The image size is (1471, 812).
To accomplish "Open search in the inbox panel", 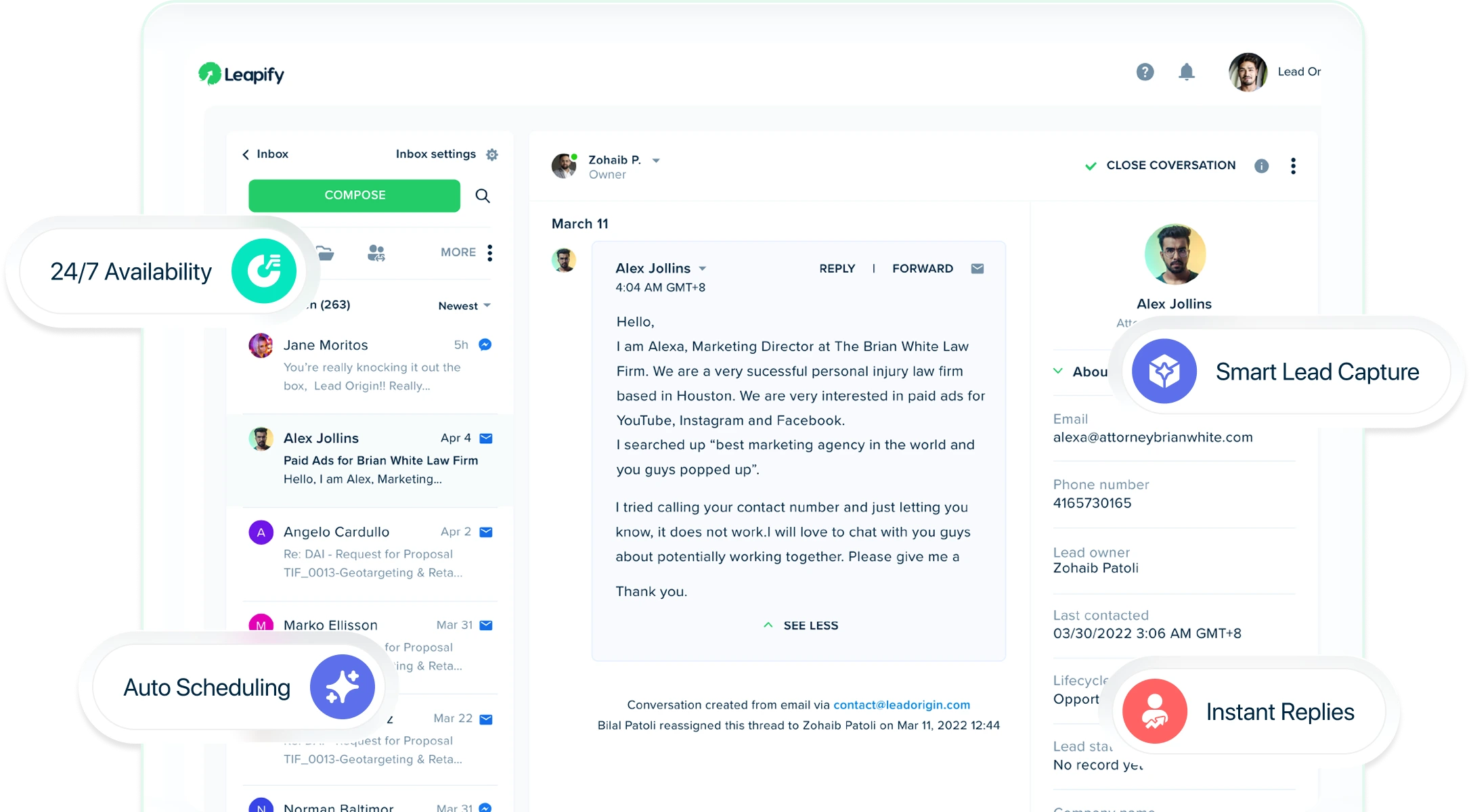I will point(483,196).
